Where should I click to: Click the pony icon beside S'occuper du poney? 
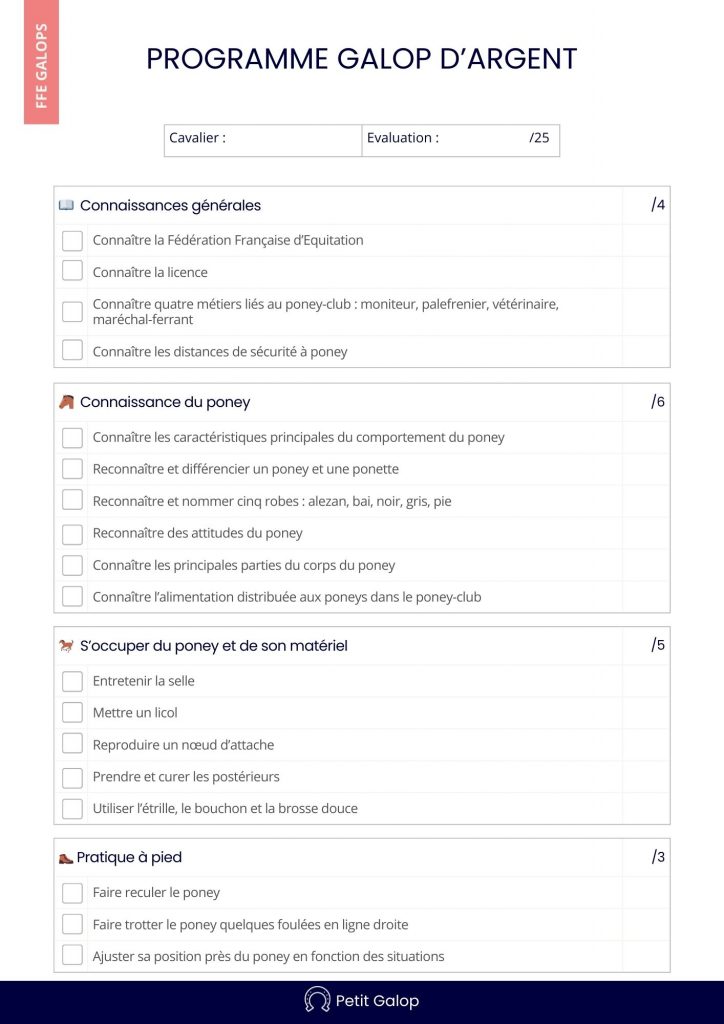(x=66, y=646)
